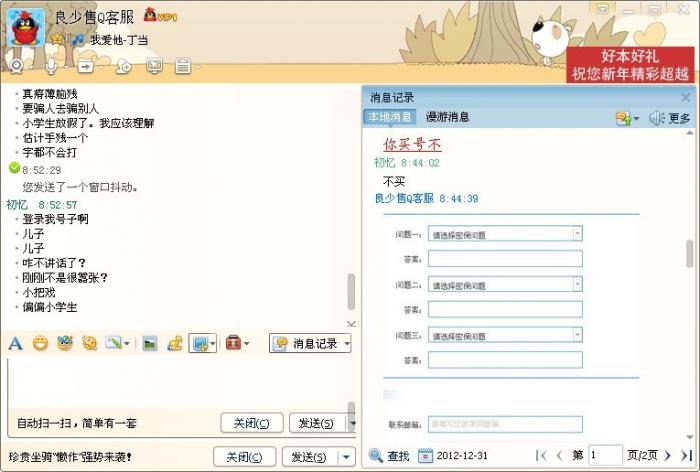Click the upper 关闭(C) button

(252, 423)
